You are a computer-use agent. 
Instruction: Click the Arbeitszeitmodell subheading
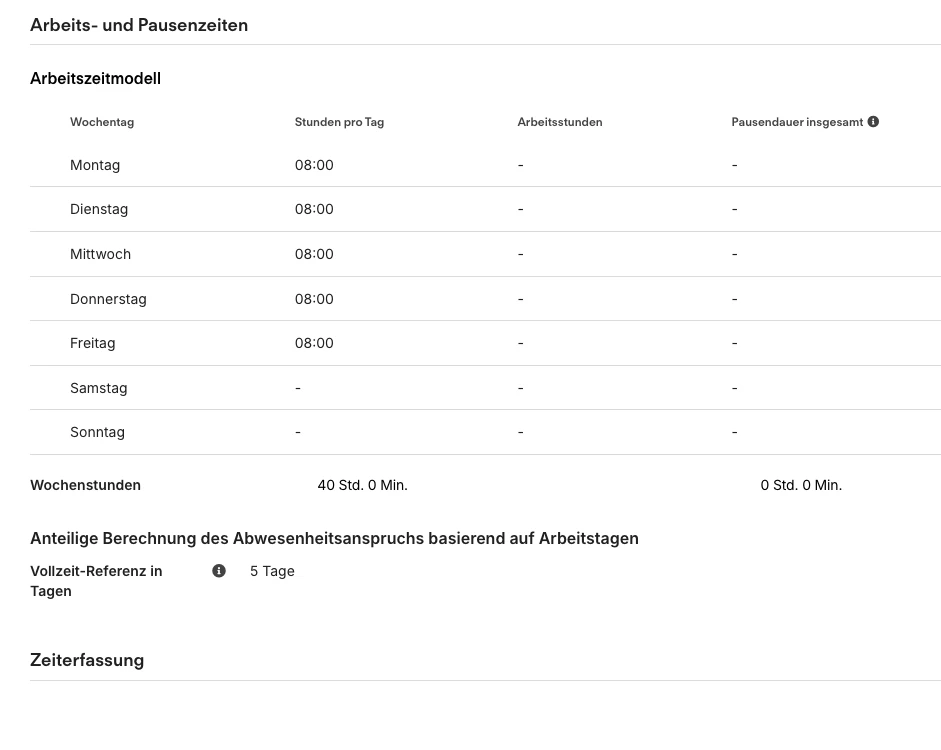[x=95, y=78]
